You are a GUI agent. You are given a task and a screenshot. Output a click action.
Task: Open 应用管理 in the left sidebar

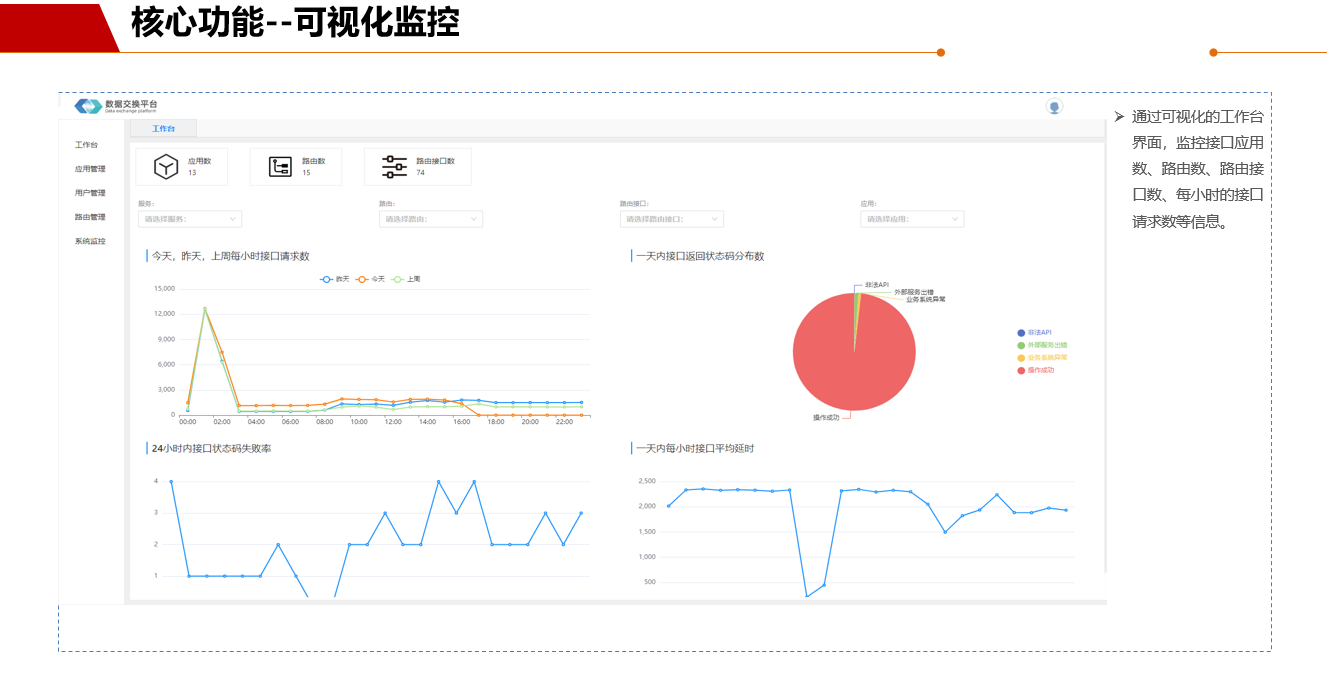[90, 169]
